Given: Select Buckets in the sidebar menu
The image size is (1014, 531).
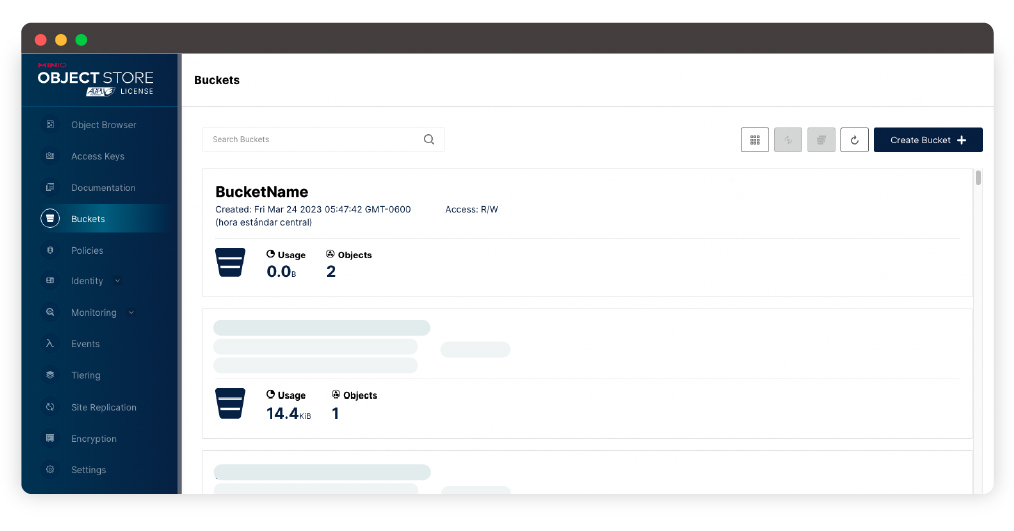Looking at the screenshot, I should [x=88, y=219].
